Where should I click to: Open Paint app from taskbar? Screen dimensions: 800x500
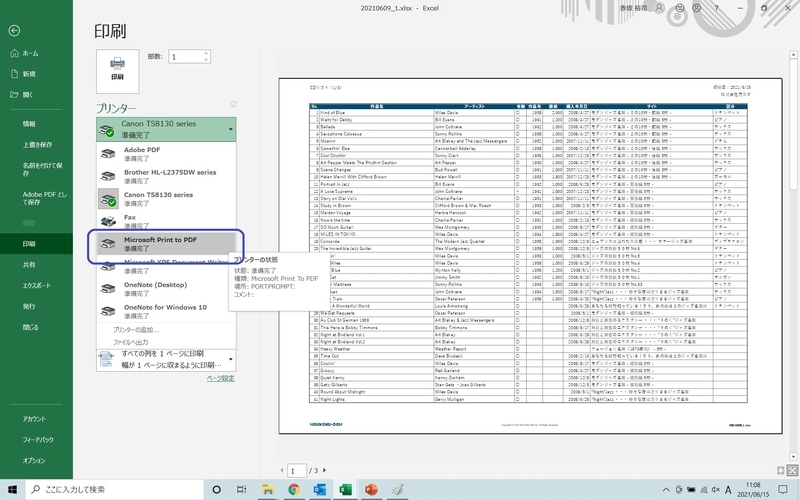[x=397, y=489]
